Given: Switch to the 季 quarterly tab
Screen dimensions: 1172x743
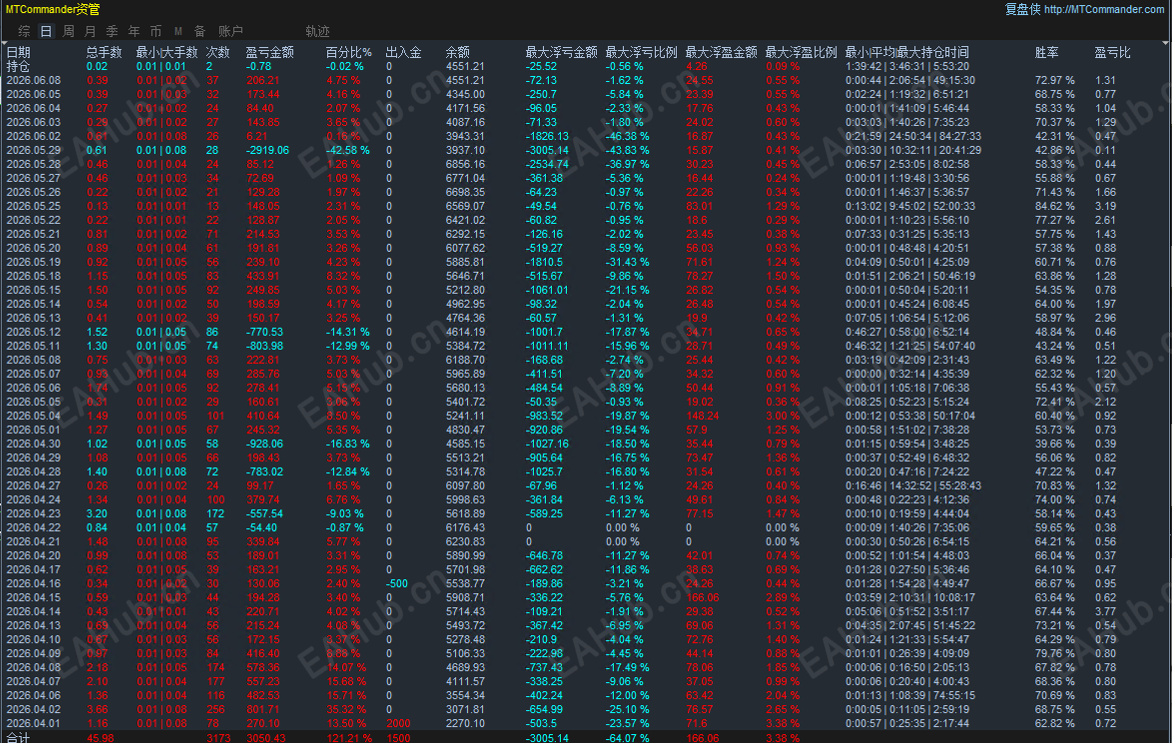Looking at the screenshot, I should [x=112, y=31].
